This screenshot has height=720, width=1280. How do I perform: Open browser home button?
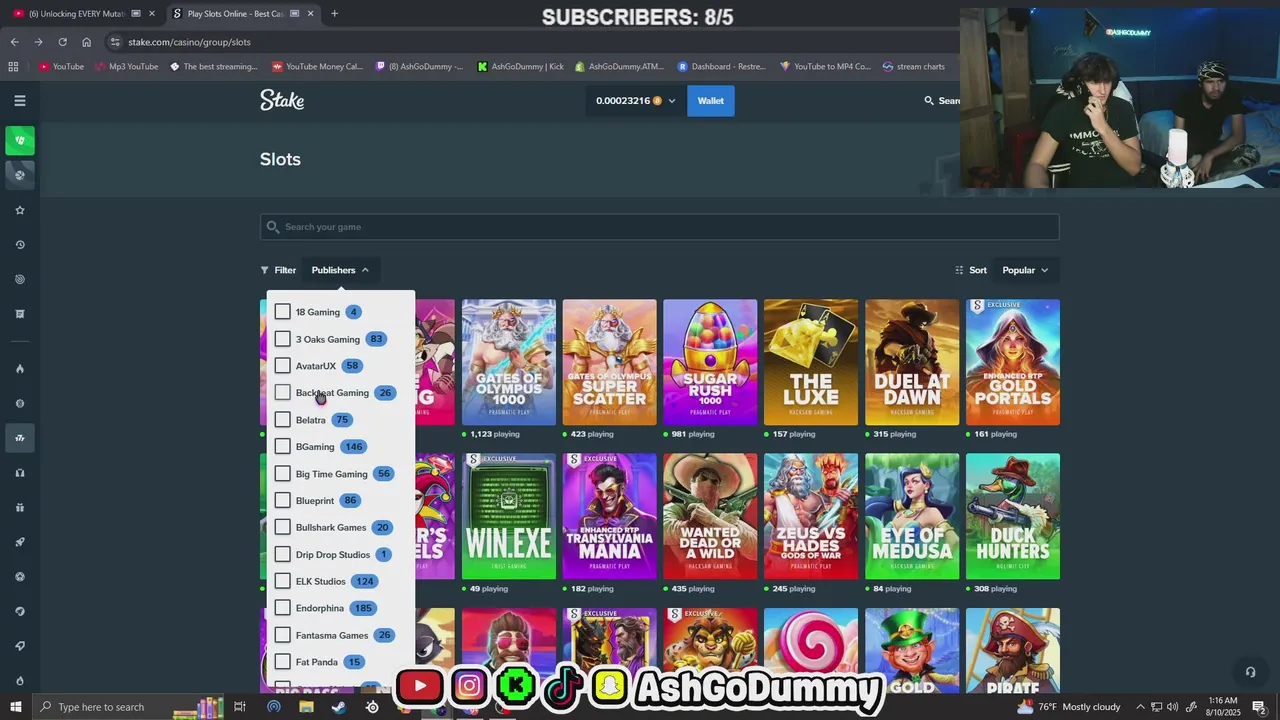86,42
